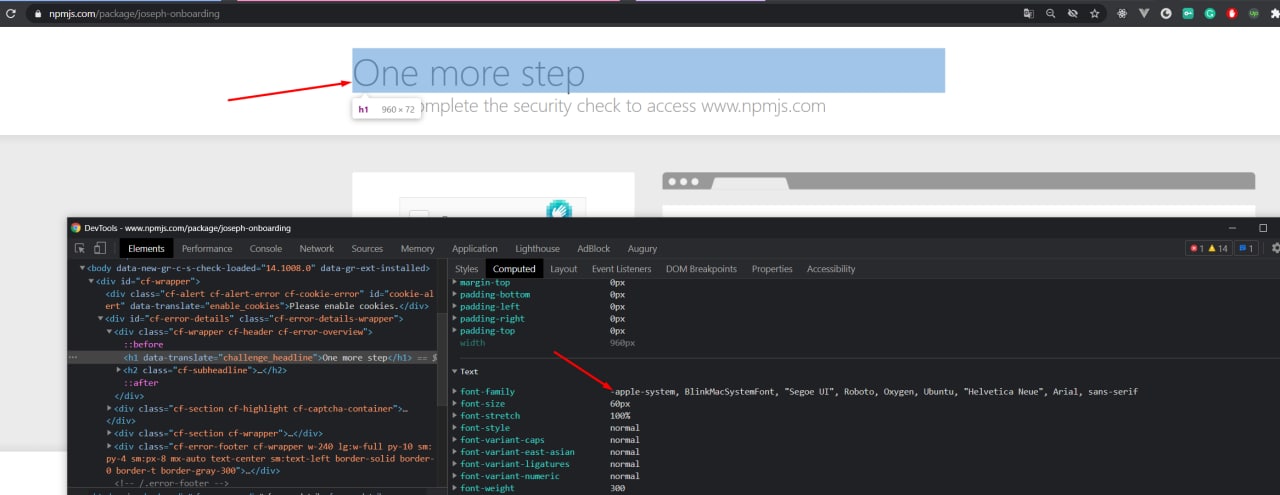Collapse the body element node
The image size is (1280, 495).
click(83, 269)
